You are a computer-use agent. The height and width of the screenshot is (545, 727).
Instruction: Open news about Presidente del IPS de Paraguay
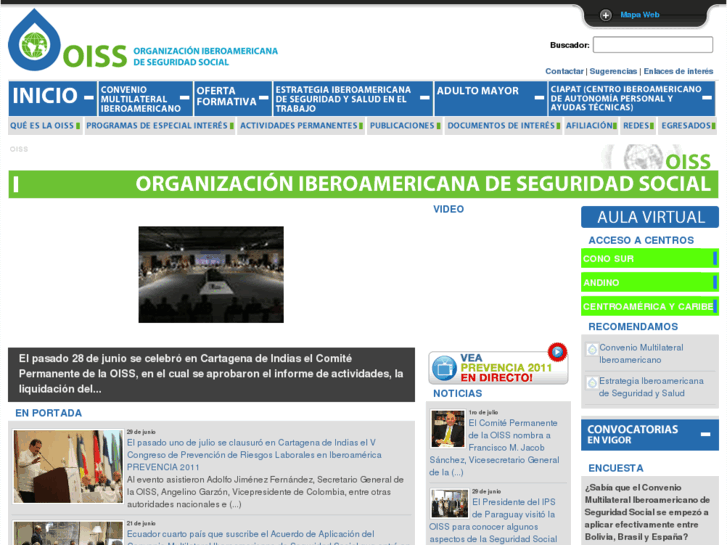[492, 520]
